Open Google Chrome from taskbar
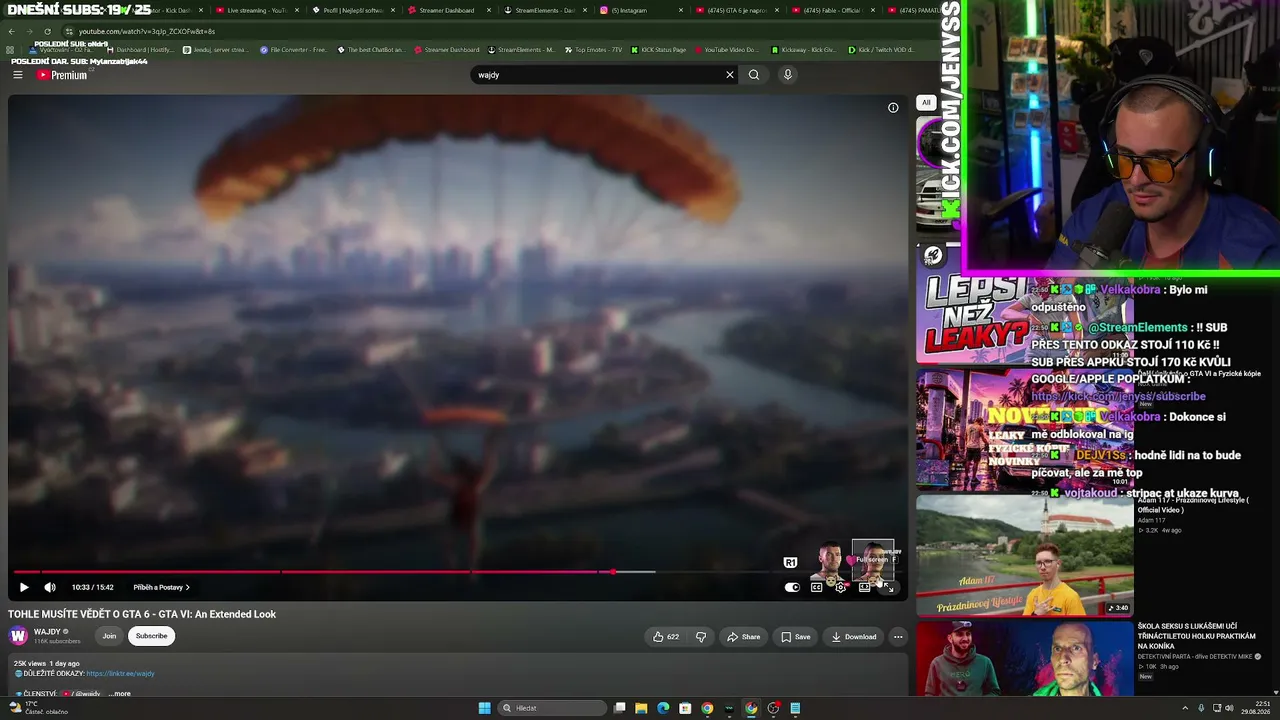The image size is (1280, 720). click(x=707, y=708)
